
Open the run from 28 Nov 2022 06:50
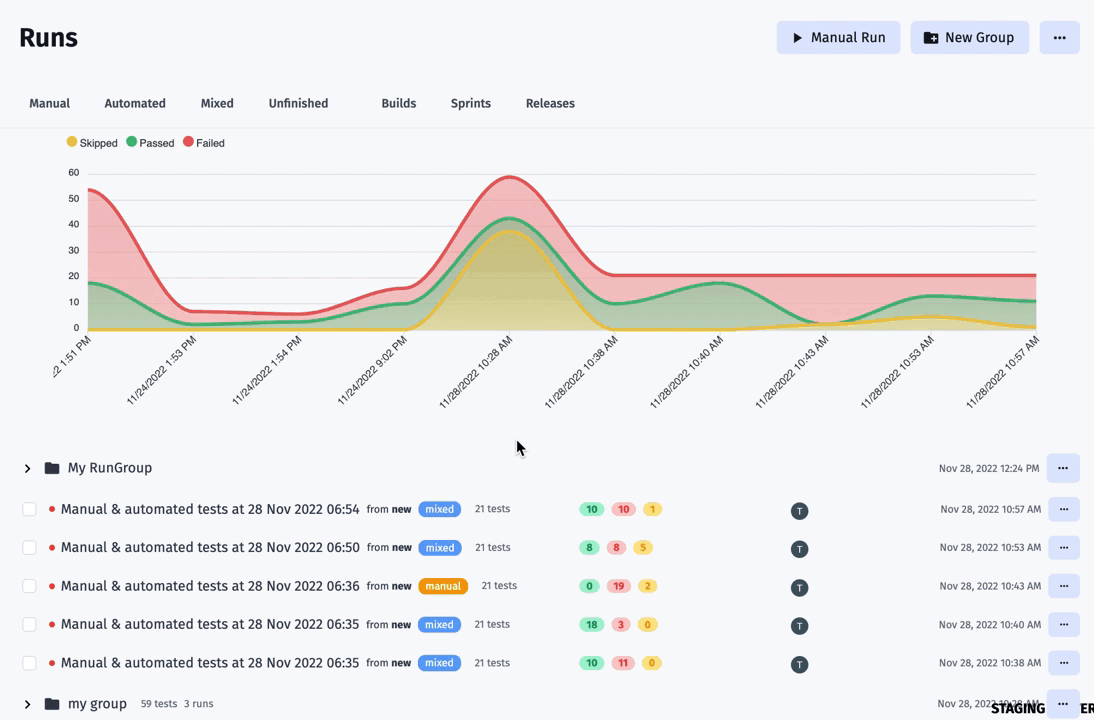(x=210, y=548)
